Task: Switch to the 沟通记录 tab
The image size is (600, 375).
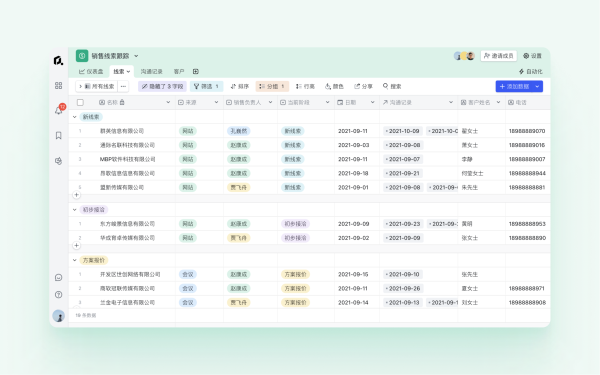Action: coord(152,72)
